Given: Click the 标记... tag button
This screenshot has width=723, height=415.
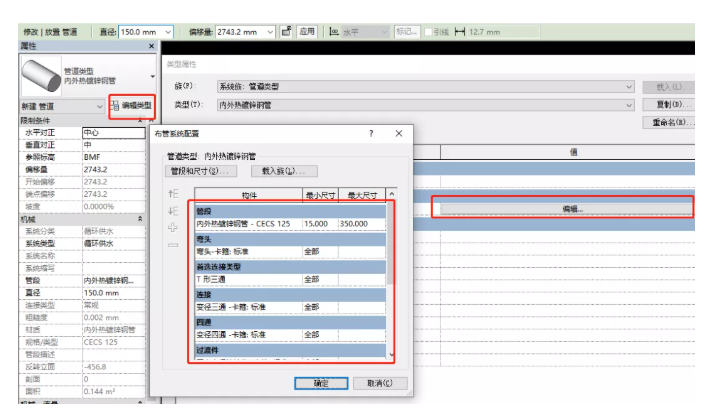Looking at the screenshot, I should pos(407,32).
